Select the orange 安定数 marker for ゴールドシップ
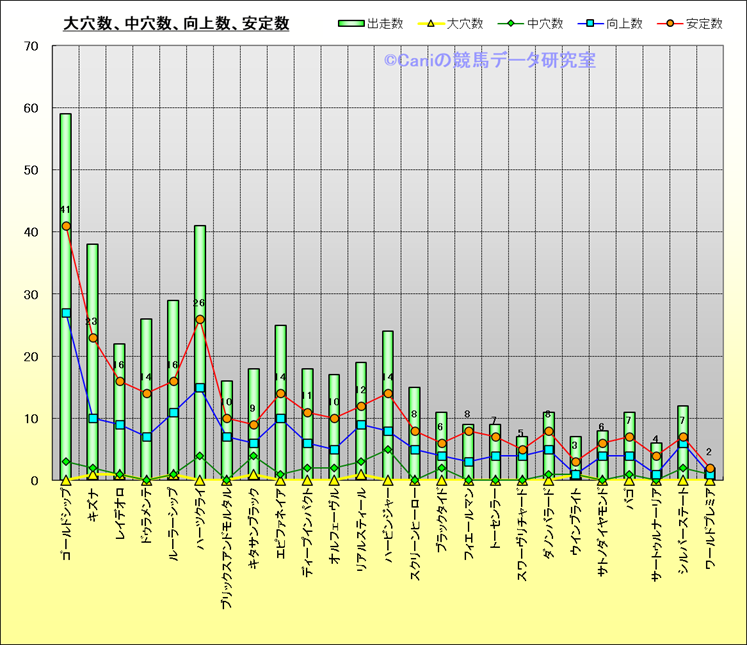Viewport: 747px width, 645px height. coord(66,226)
